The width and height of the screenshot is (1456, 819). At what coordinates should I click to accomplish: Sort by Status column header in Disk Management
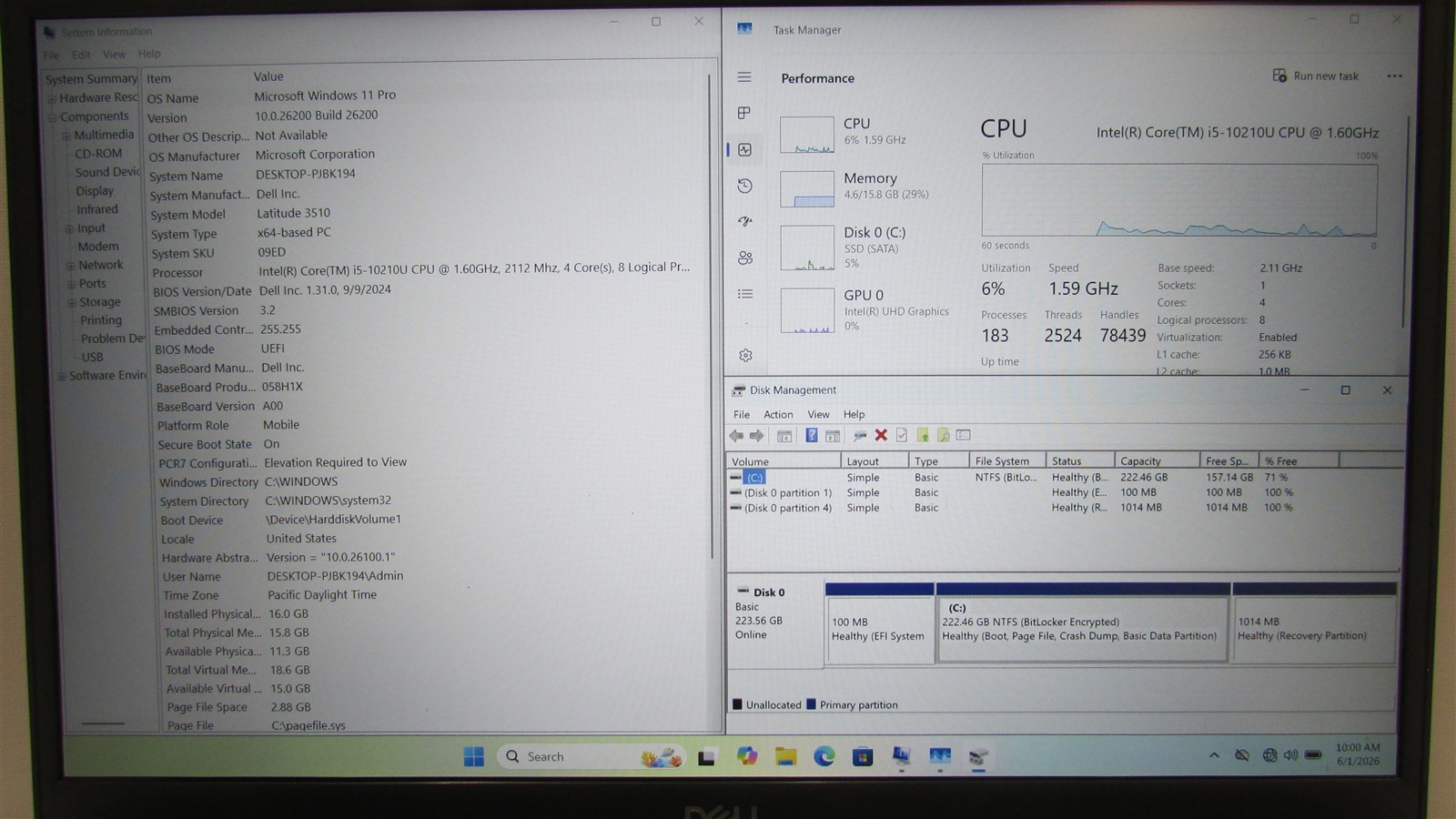click(x=1080, y=461)
